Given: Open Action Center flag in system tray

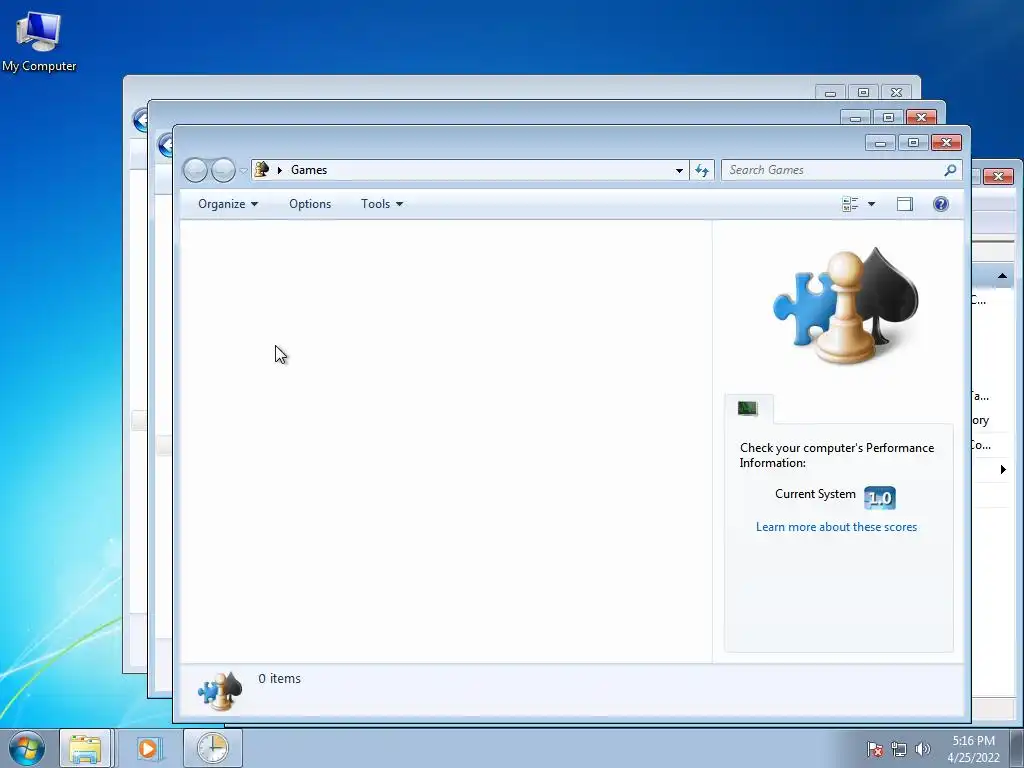Looking at the screenshot, I should point(875,749).
